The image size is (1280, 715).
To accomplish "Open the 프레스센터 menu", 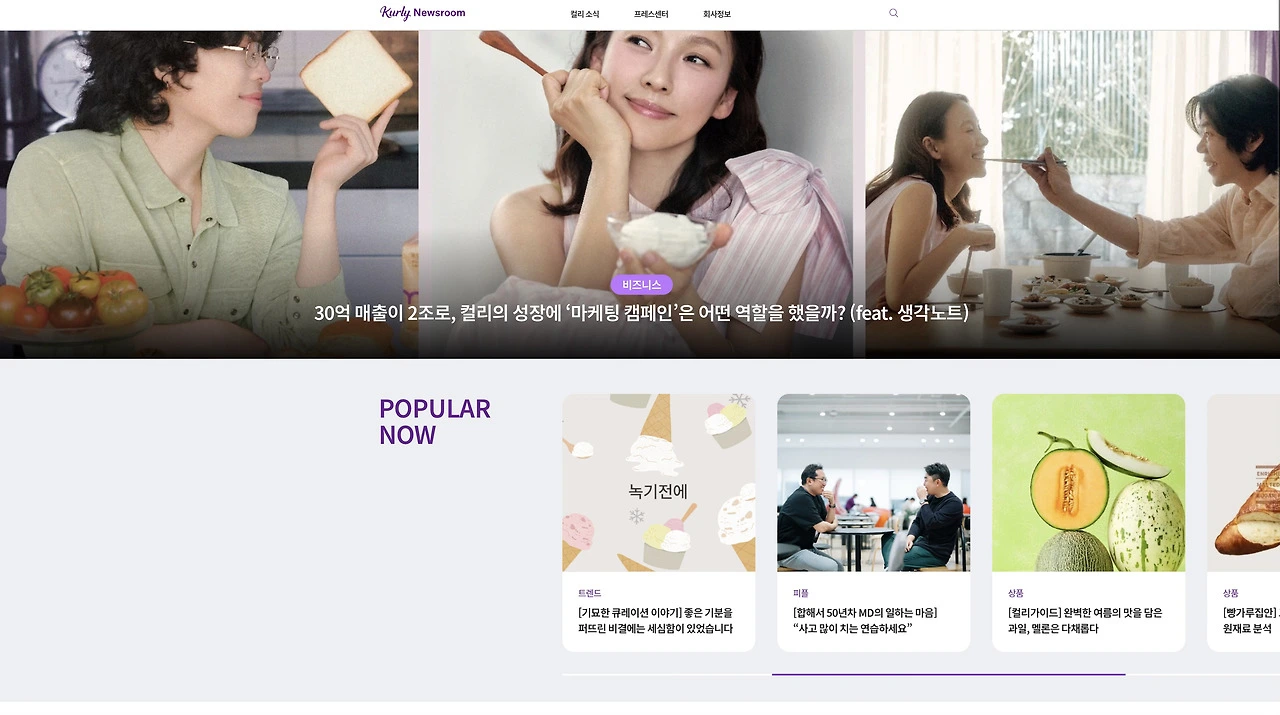I will pyautogui.click(x=651, y=14).
